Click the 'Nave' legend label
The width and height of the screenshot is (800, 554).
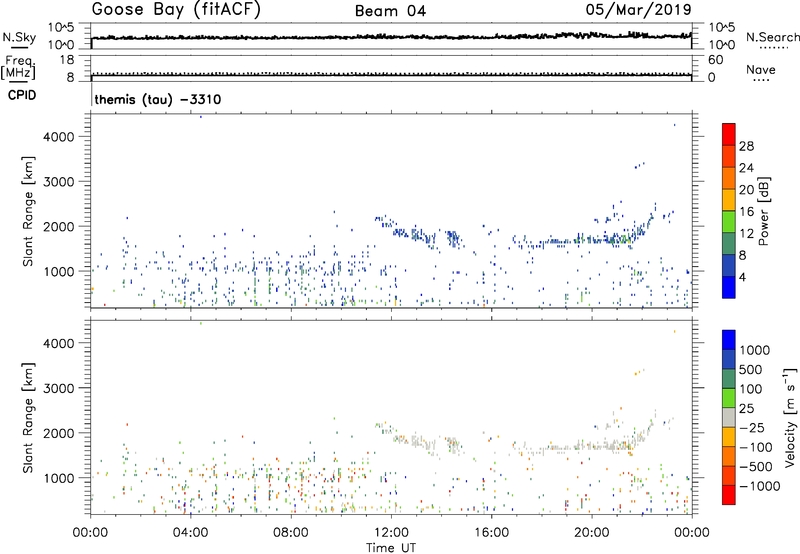pyautogui.click(x=761, y=69)
